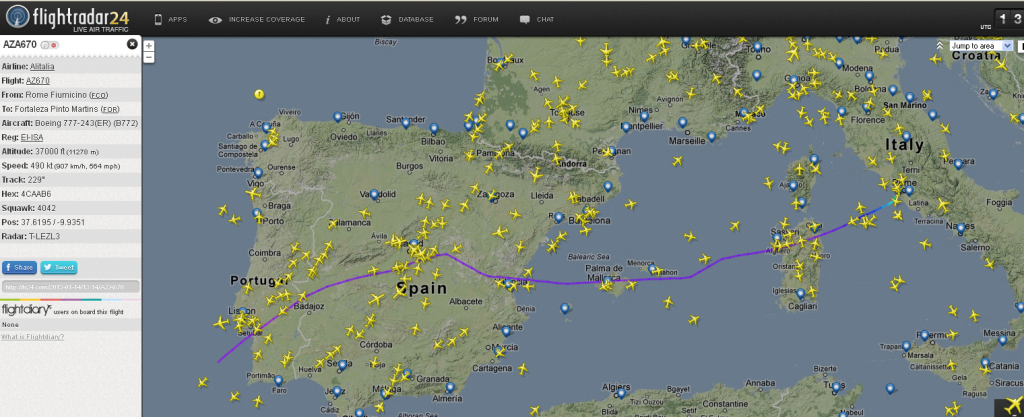The image size is (1024, 417).
Task: Zoom in with the map plus button
Action: click(149, 46)
